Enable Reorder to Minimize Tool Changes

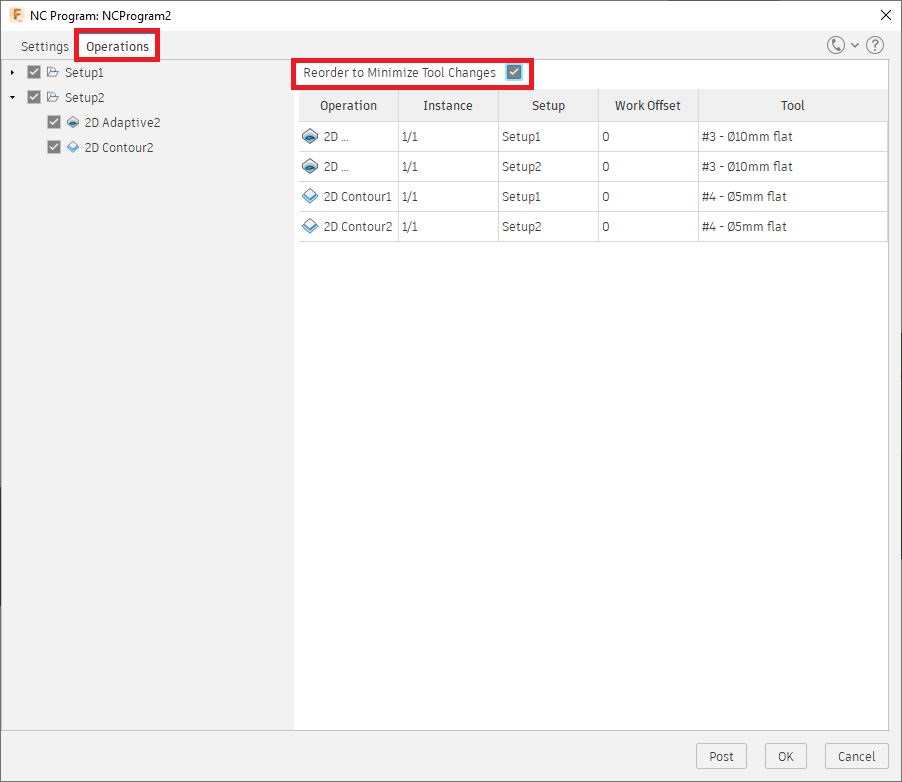[x=515, y=73]
